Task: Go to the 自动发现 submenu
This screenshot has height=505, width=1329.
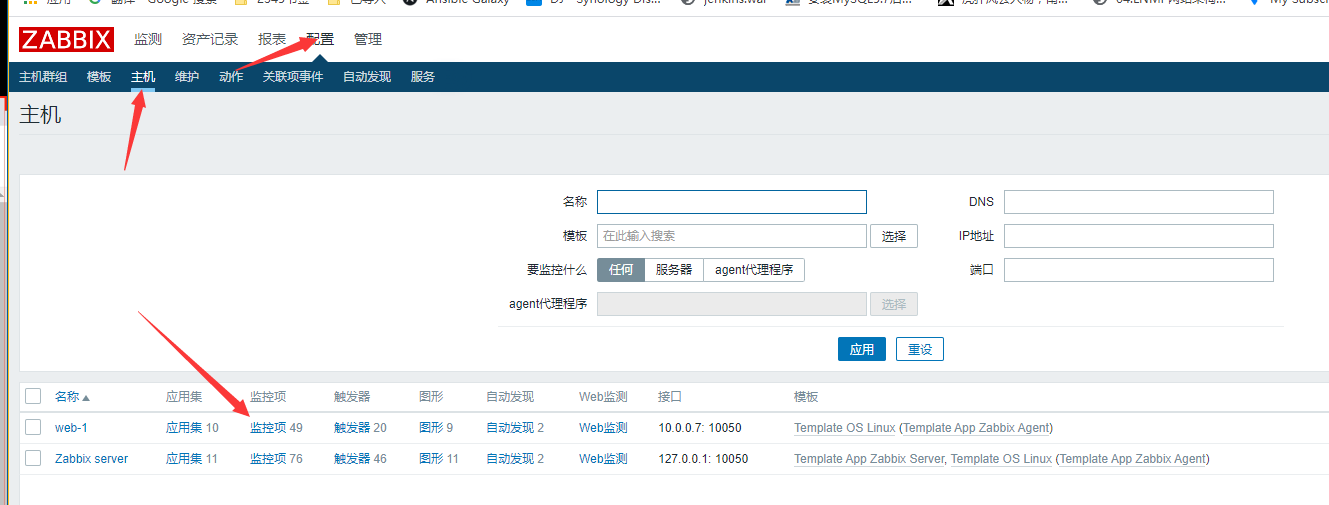Action: [x=367, y=77]
